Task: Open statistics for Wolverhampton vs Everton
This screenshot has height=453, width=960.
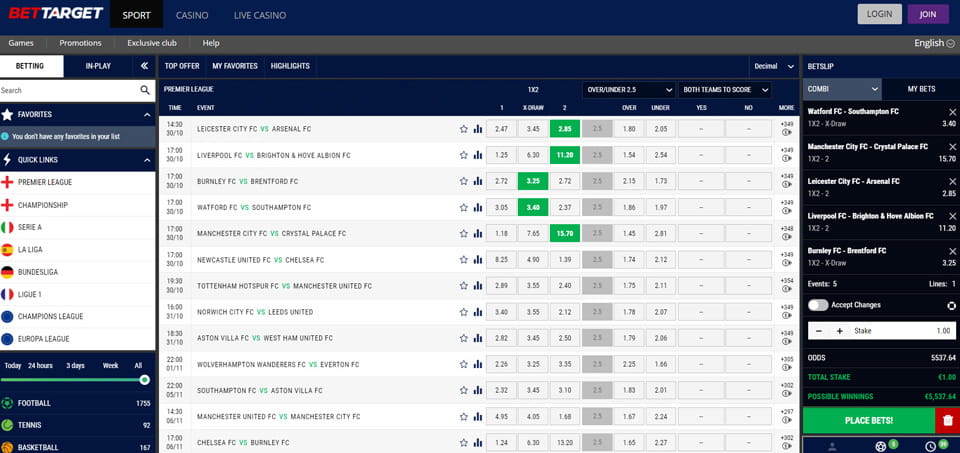Action: [478, 364]
